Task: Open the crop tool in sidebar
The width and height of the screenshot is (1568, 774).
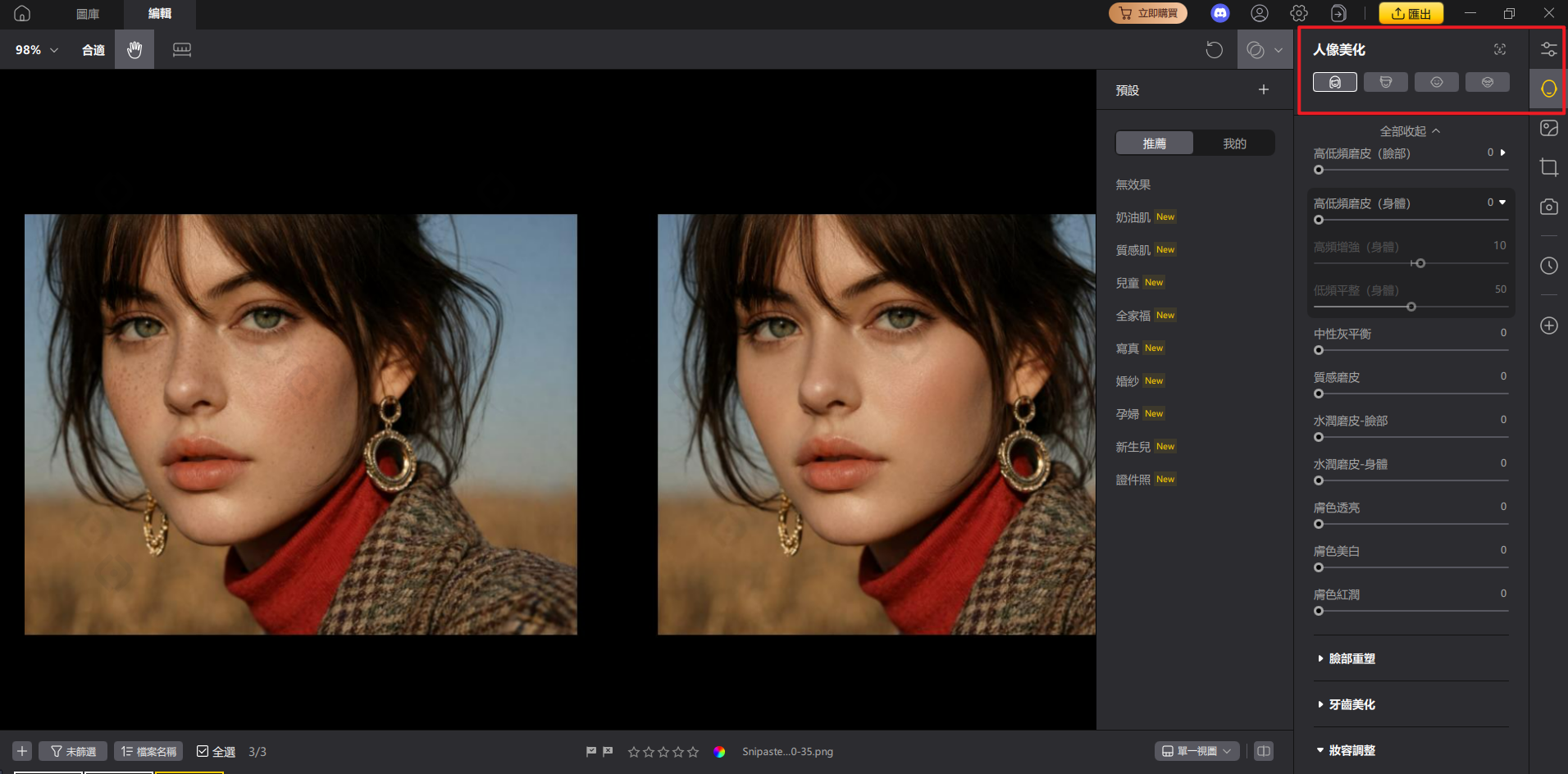Action: coord(1548,167)
